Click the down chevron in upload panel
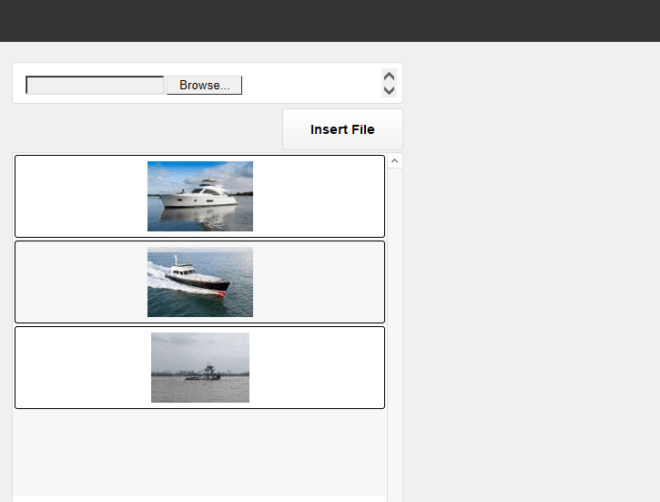This screenshot has height=502, width=660. coord(389,90)
